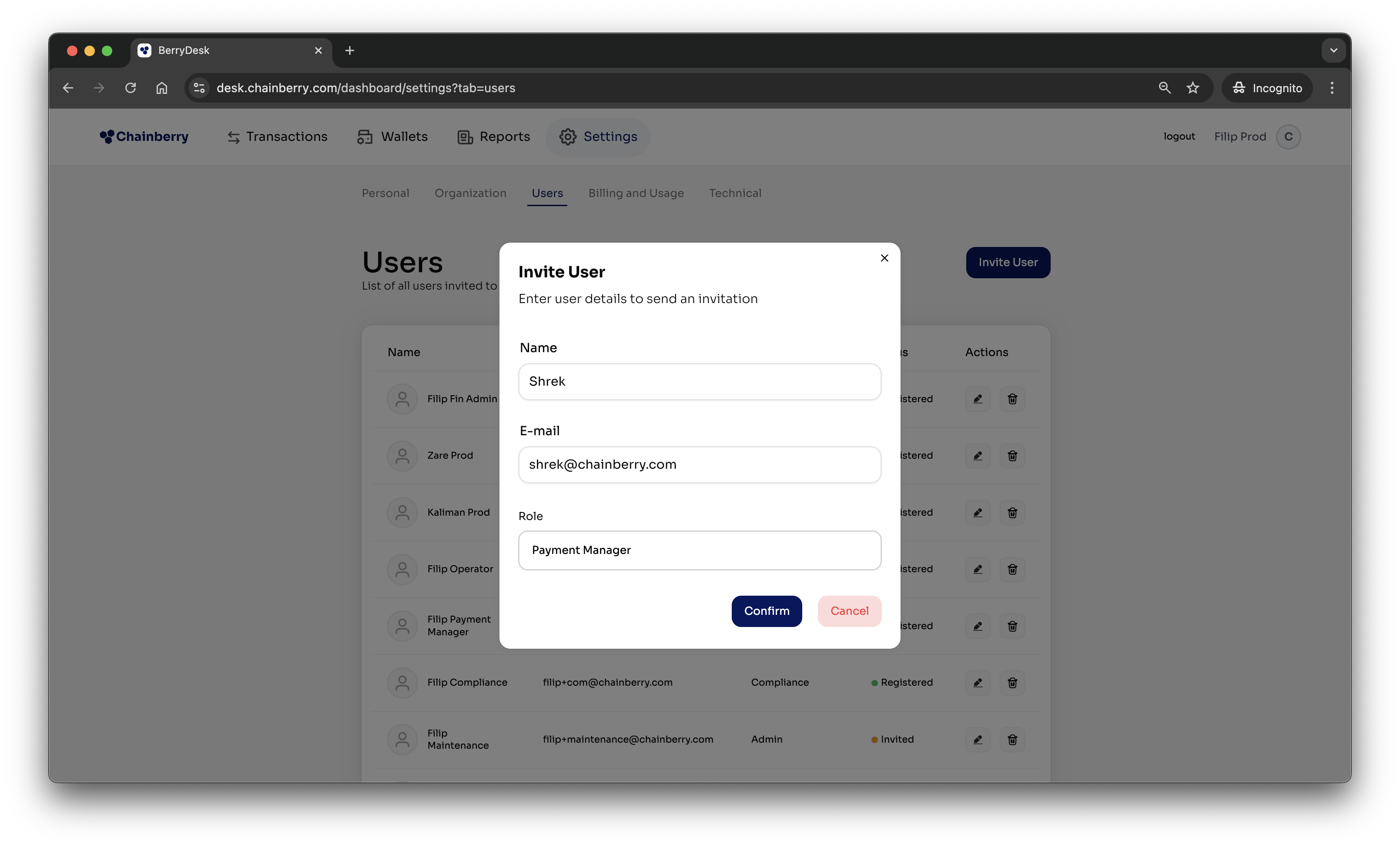Click the zoom magnifier in address bar

pyautogui.click(x=1164, y=88)
